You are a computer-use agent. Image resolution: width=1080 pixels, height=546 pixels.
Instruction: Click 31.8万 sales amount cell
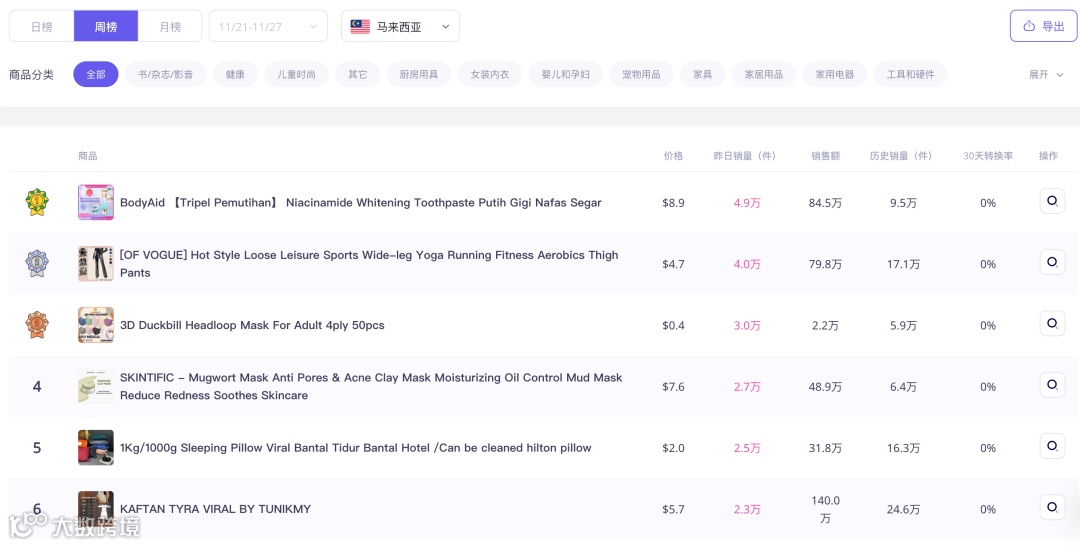pos(825,448)
